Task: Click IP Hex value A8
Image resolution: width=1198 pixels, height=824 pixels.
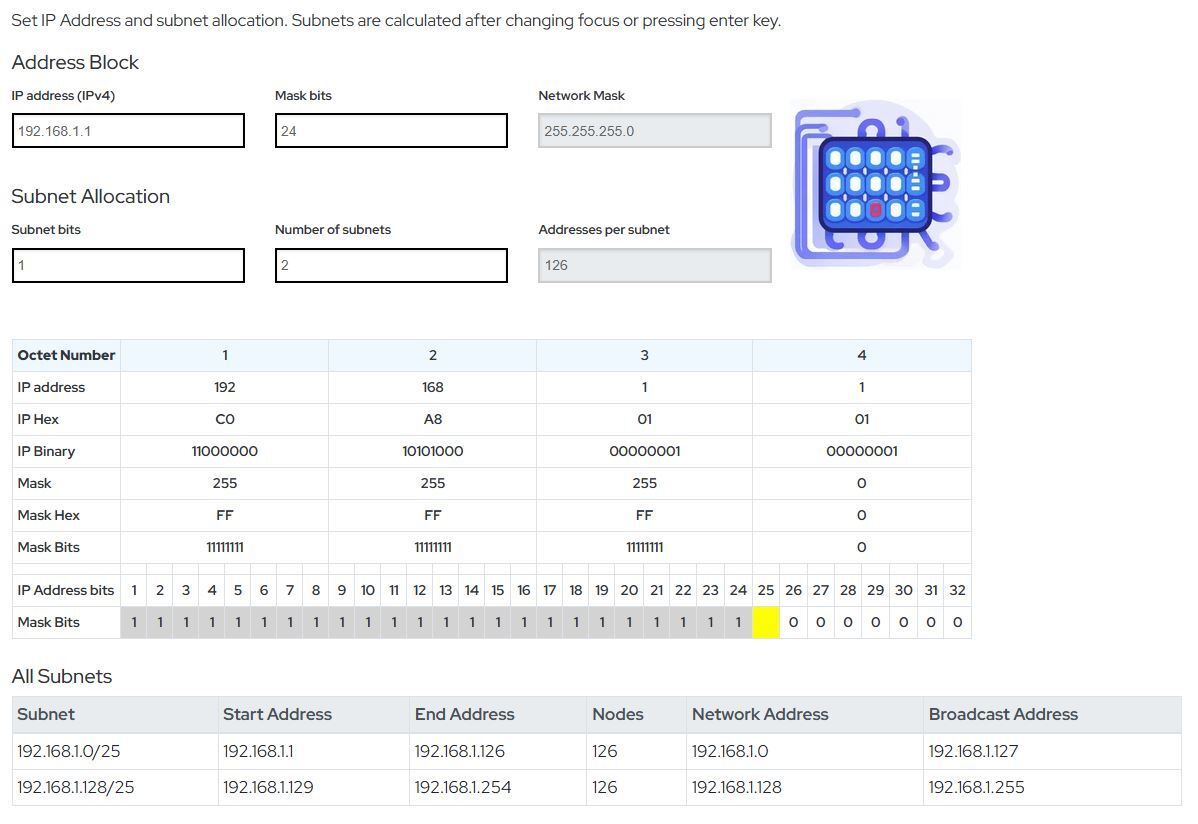Action: click(432, 420)
